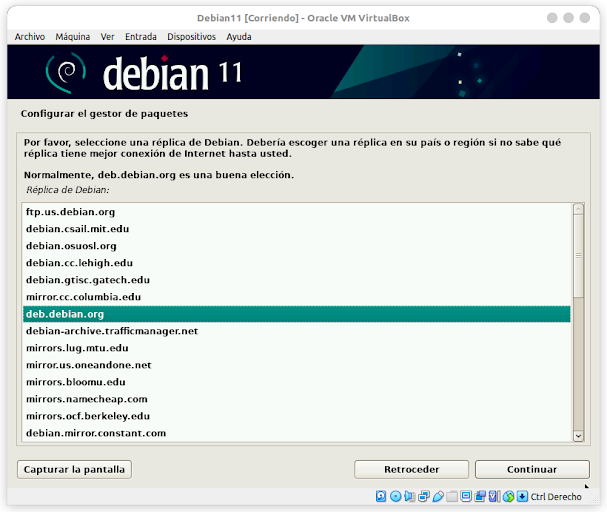Select mirror.us.oneandone.net mirror

pyautogui.click(x=297, y=365)
